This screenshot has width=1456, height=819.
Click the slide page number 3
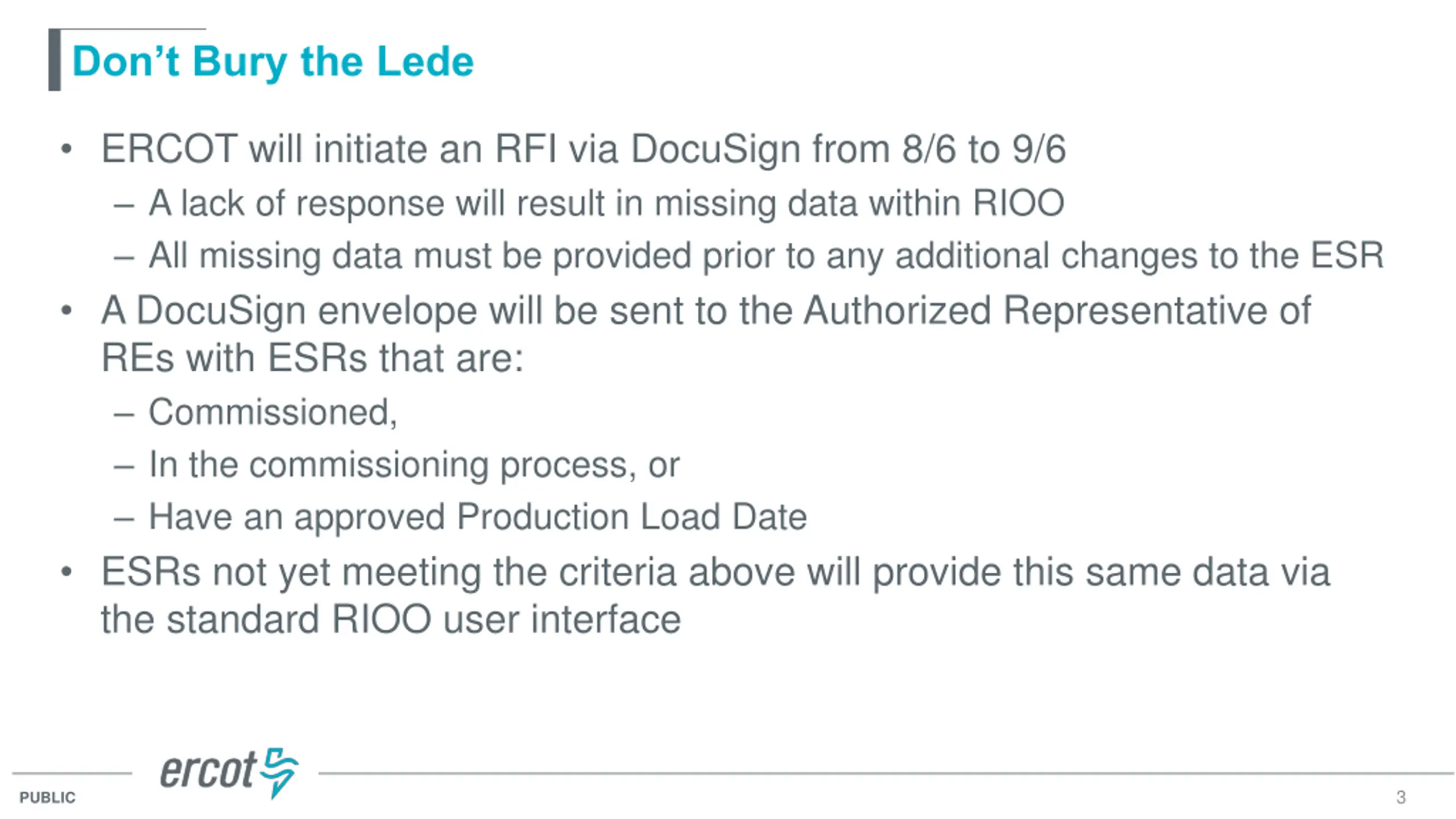(1401, 797)
